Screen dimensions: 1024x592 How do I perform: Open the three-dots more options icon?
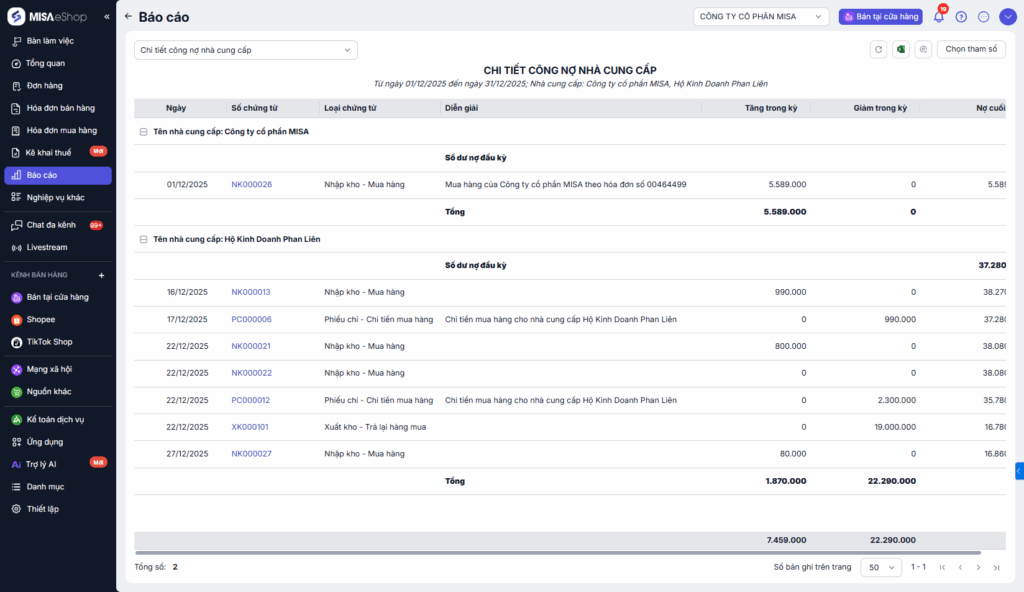click(983, 17)
